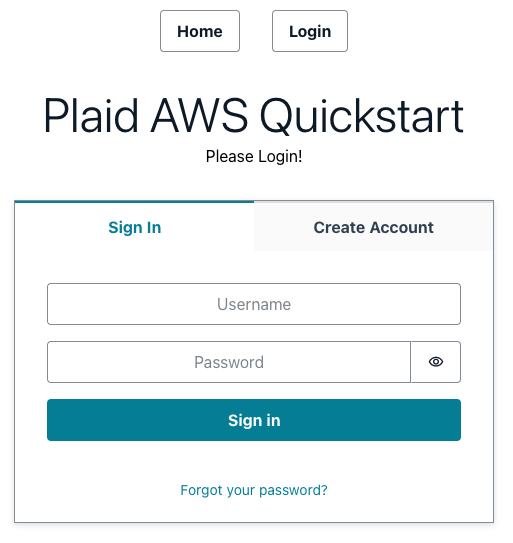Image resolution: width=513 pixels, height=543 pixels.
Task: Go Home via the top button
Action: pyautogui.click(x=202, y=32)
